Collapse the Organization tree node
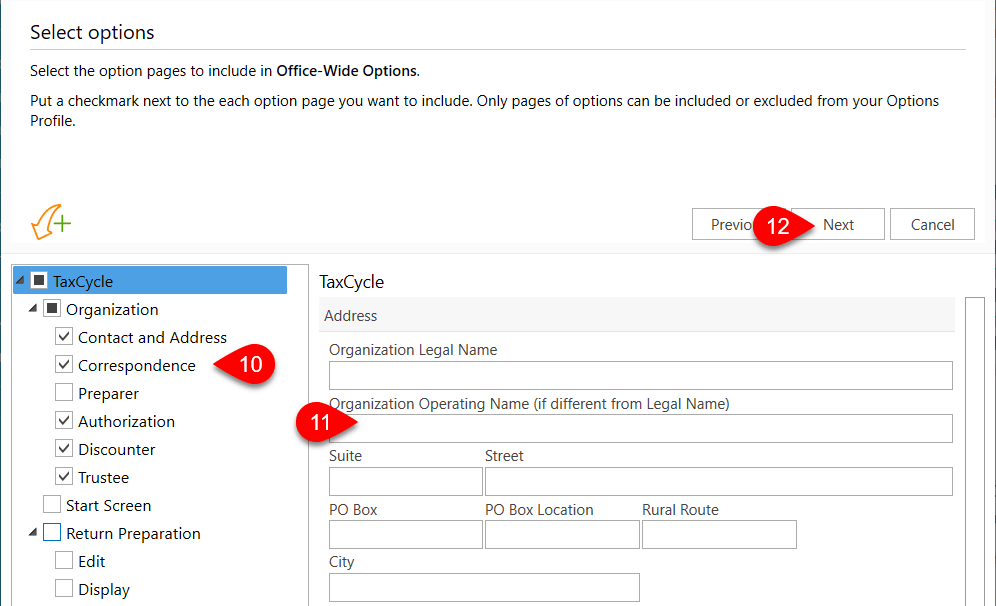Viewport: 996px width, 606px height. (33, 310)
